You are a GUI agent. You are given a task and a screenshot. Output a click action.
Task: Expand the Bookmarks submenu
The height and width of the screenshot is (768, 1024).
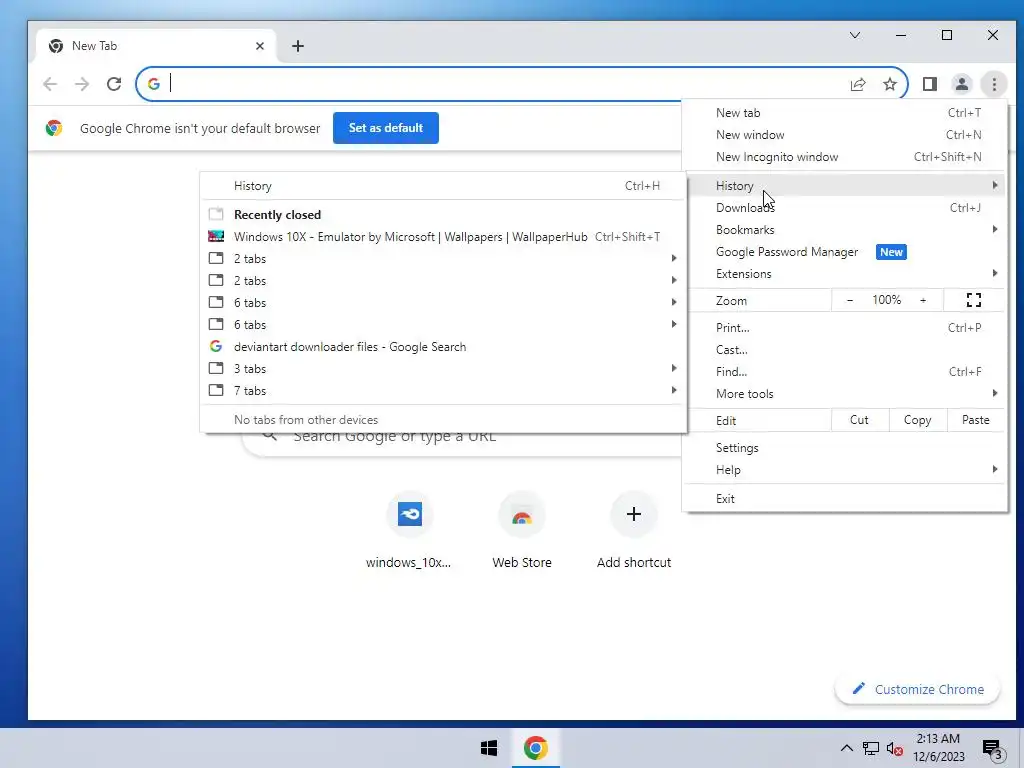[844, 230]
